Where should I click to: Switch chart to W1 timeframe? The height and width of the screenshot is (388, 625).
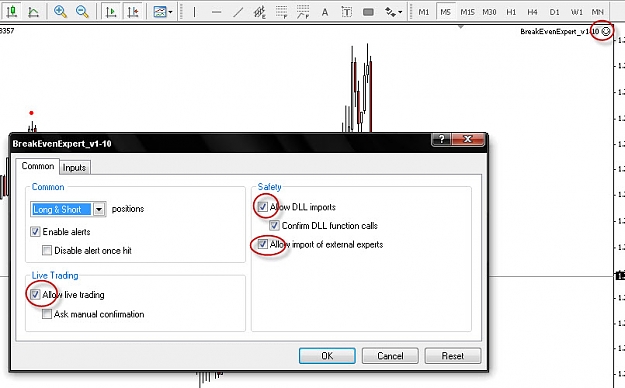(x=576, y=12)
